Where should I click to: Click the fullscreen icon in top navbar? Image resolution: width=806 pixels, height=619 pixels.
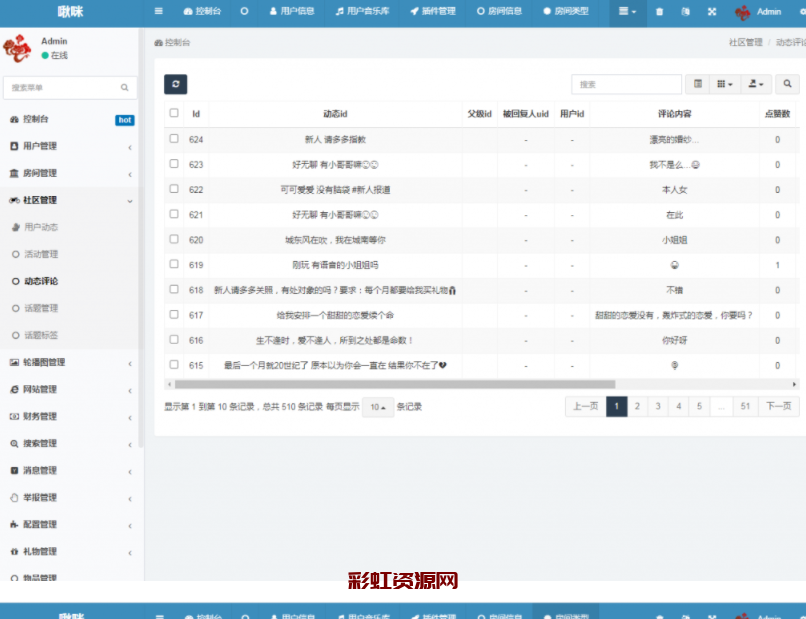click(712, 12)
